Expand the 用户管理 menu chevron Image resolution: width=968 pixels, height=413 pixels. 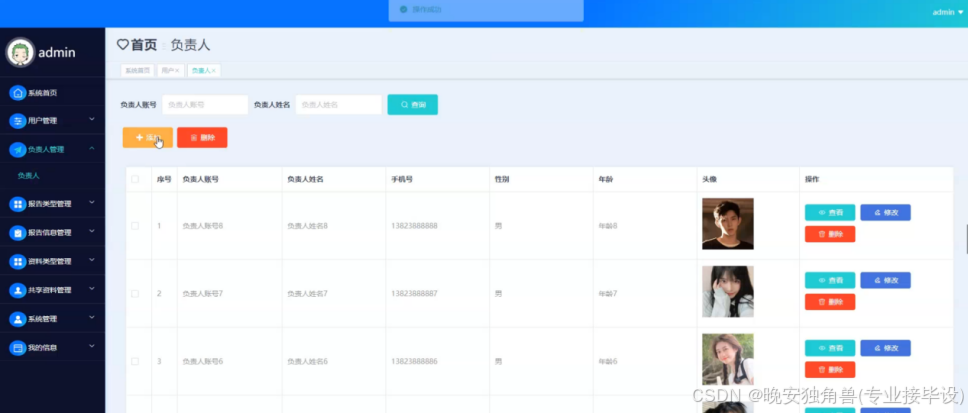(x=91, y=119)
